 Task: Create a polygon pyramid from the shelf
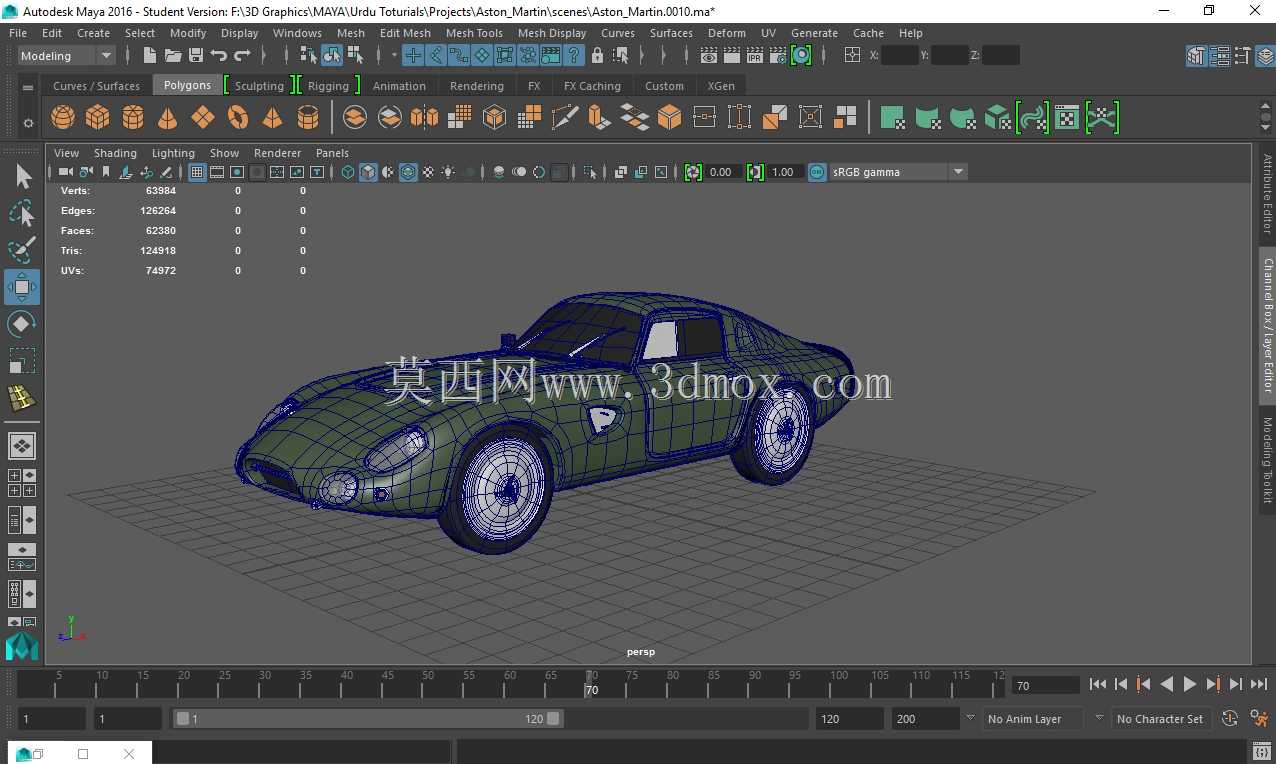[272, 118]
